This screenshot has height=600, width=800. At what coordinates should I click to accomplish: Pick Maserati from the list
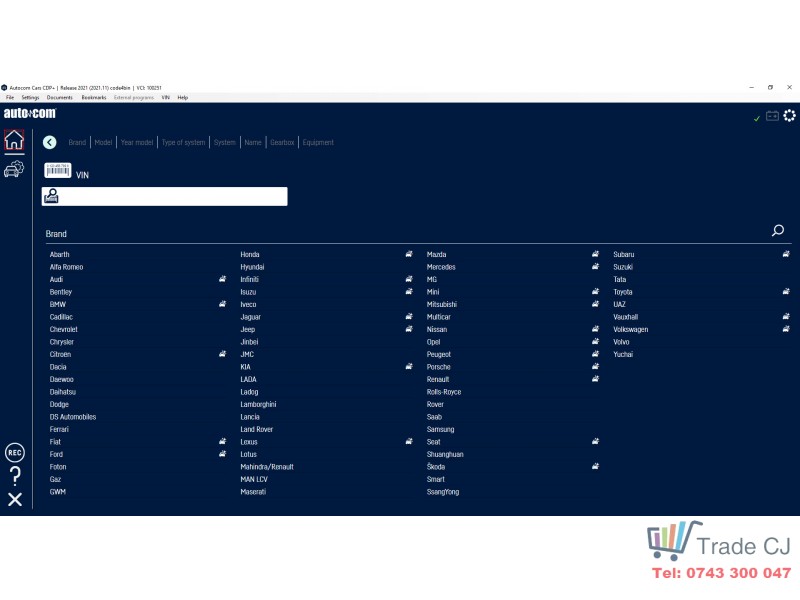[253, 492]
